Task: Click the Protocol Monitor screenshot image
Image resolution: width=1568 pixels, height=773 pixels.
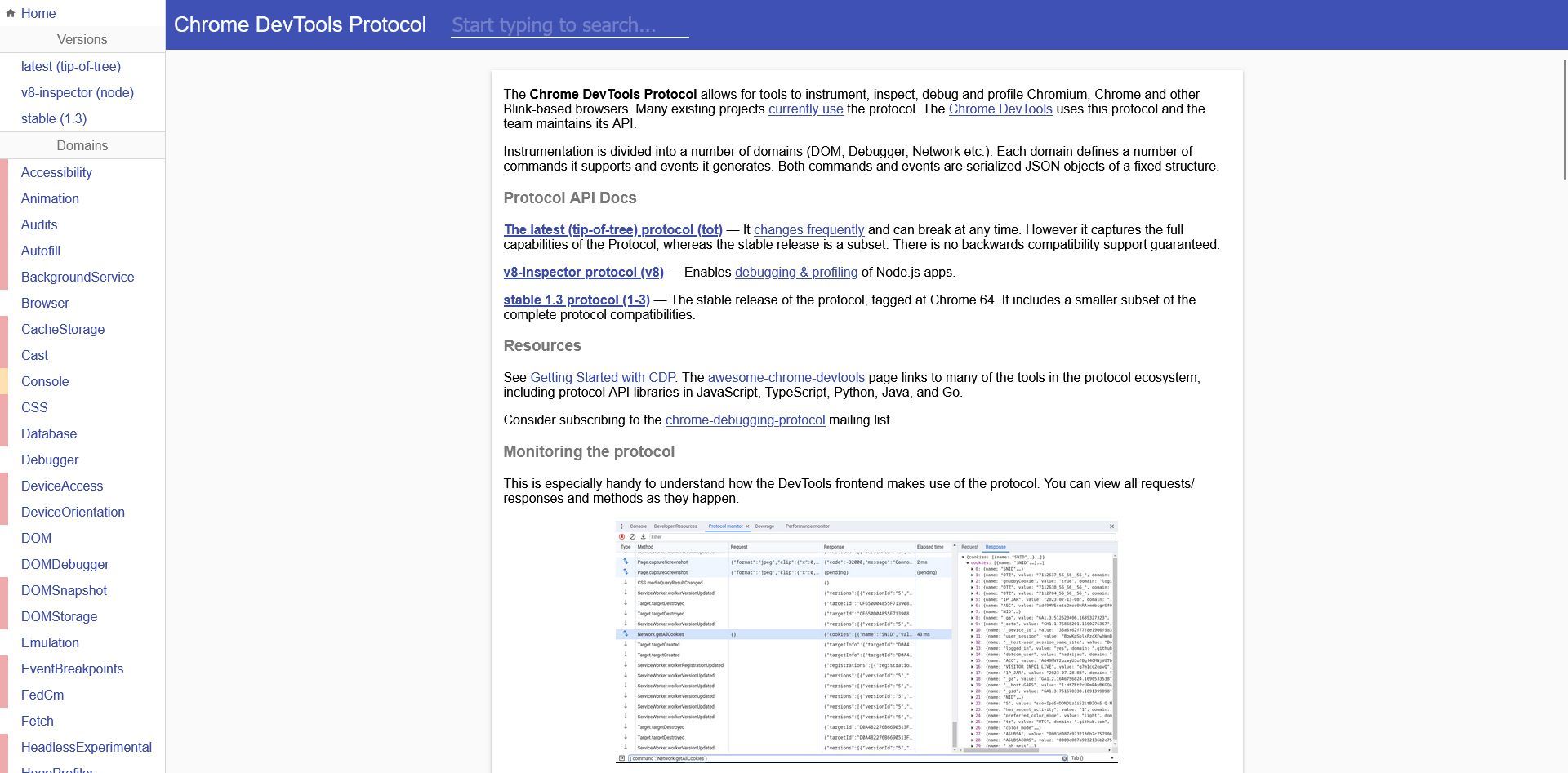Action: point(866,641)
